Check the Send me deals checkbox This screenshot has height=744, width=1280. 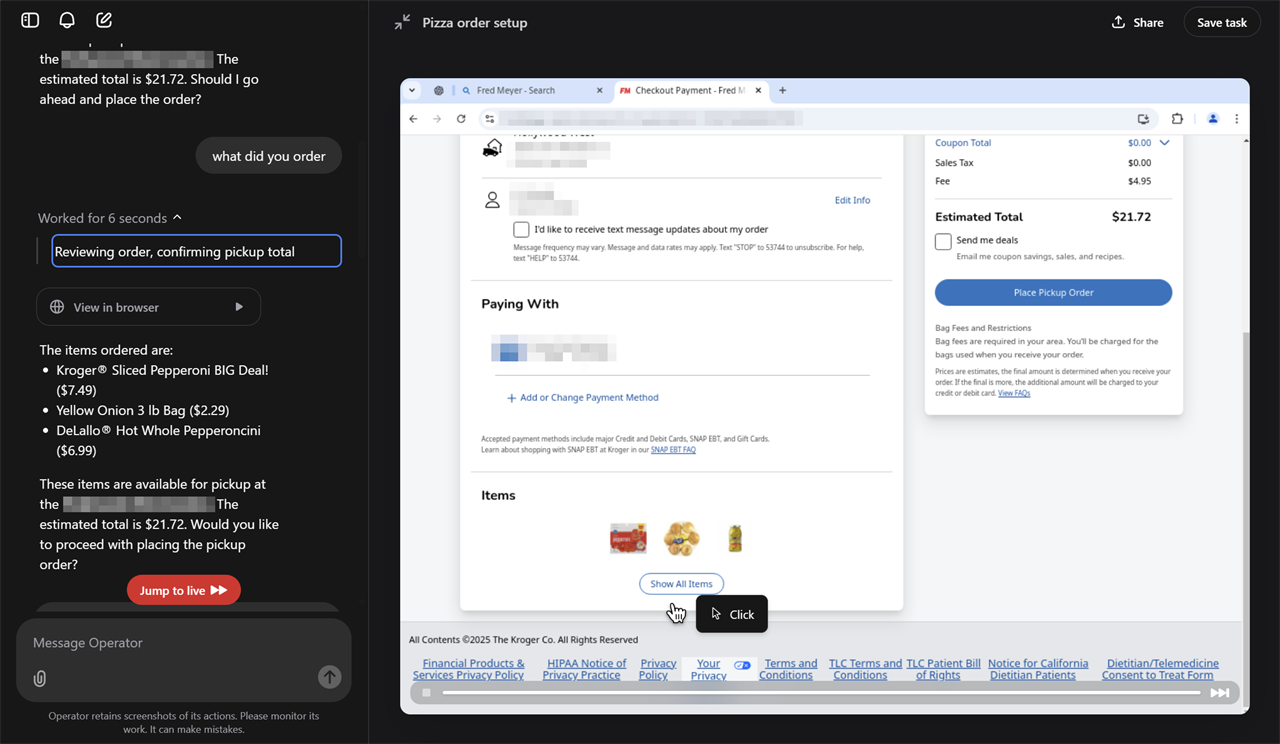[943, 241]
